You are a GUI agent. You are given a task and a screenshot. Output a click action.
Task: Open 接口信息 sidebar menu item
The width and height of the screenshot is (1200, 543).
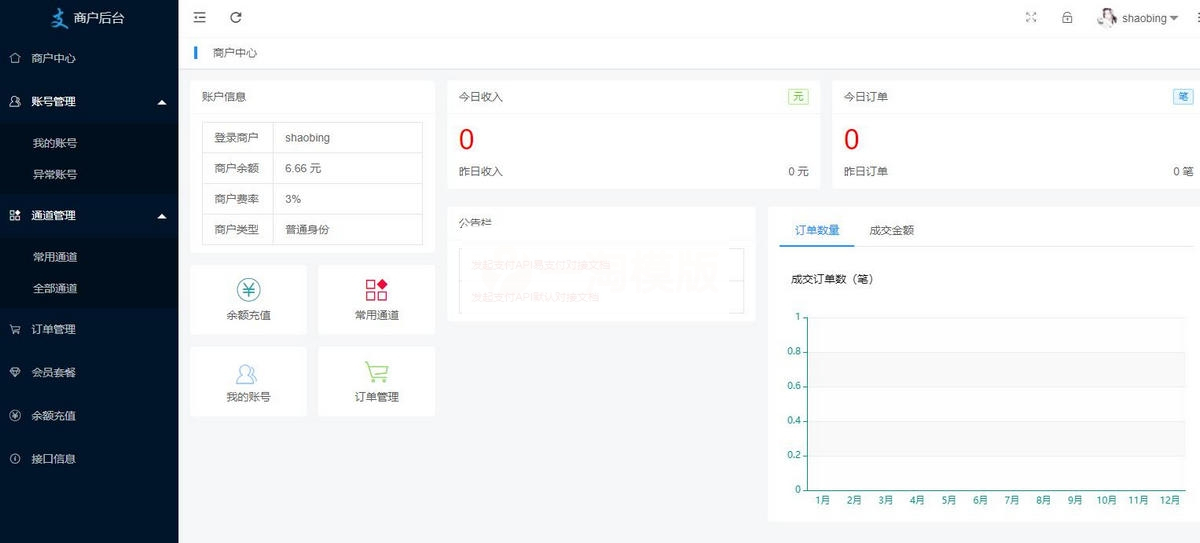[x=53, y=459]
